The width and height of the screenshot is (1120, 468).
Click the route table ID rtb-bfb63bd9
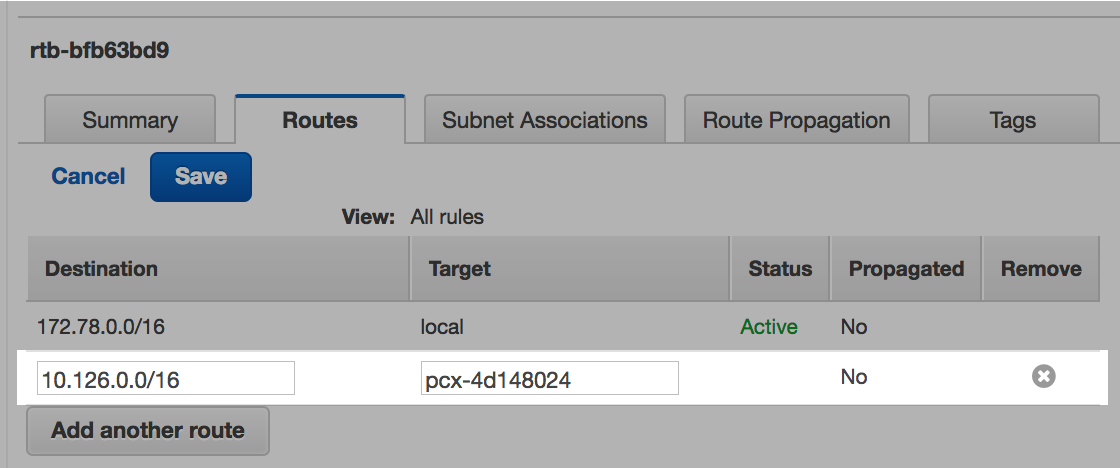[99, 50]
